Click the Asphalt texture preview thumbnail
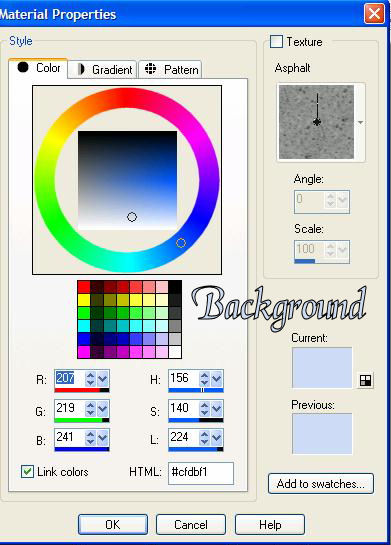 click(x=316, y=122)
